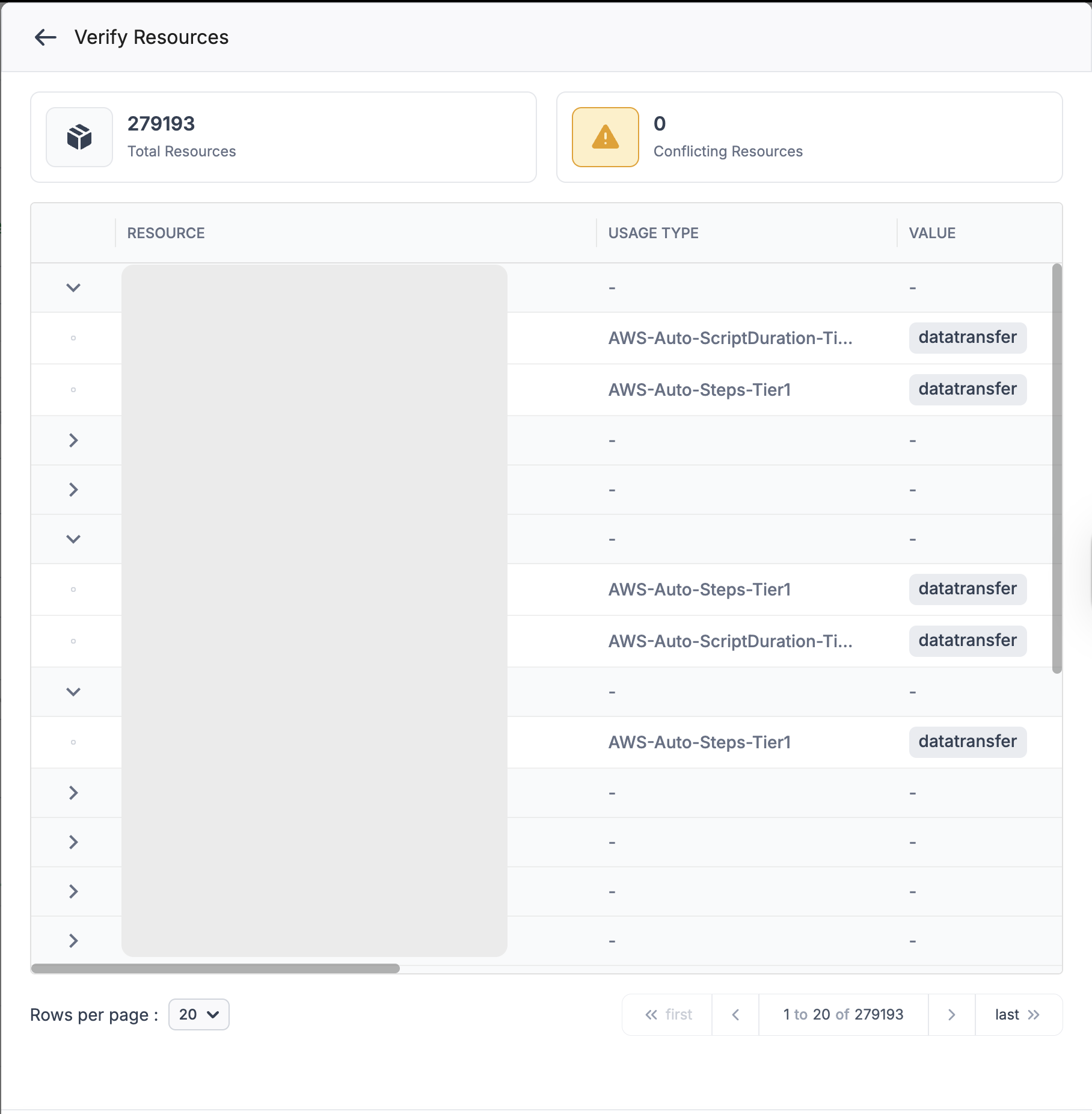Expand the last row at the table bottom
This screenshot has height=1114, width=1092.
[x=73, y=941]
